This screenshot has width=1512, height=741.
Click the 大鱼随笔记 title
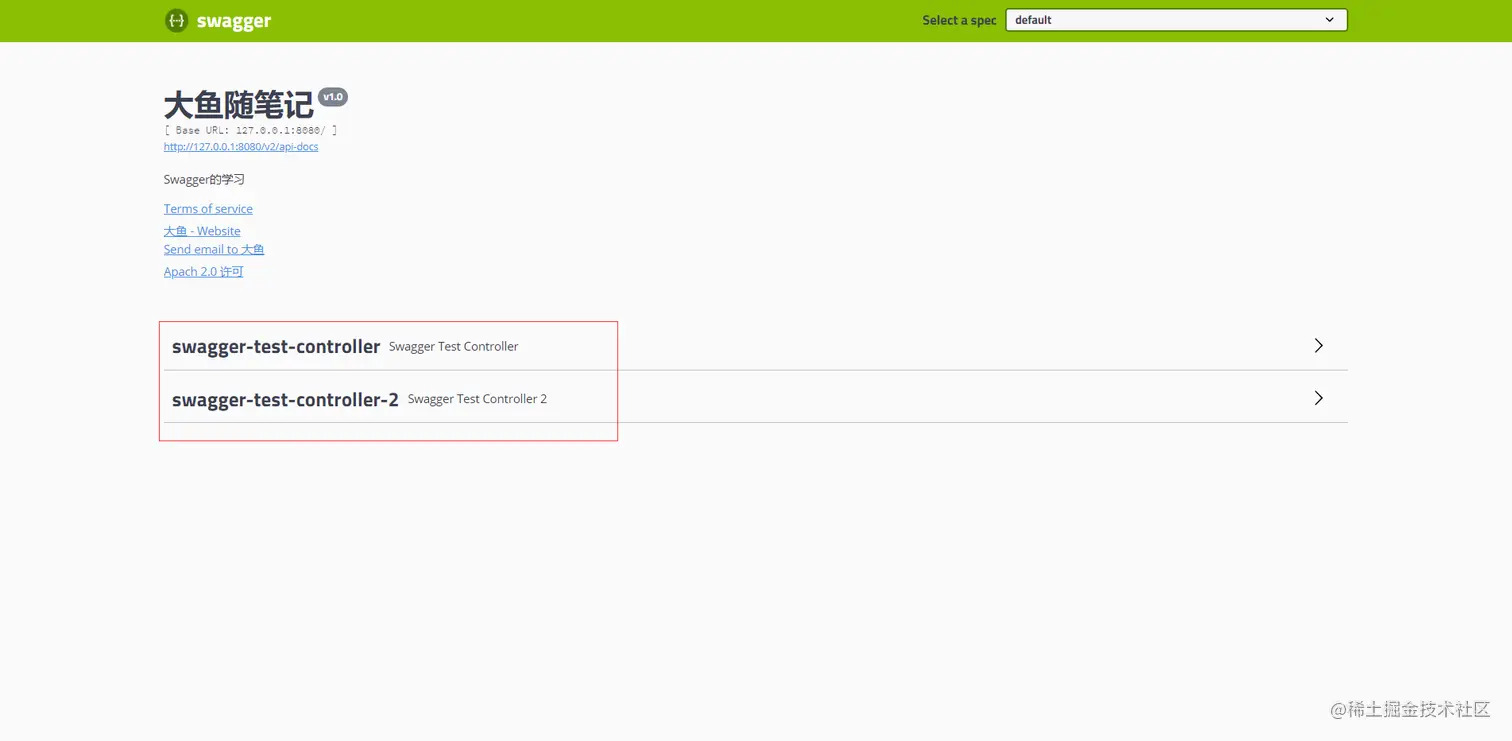tap(239, 105)
